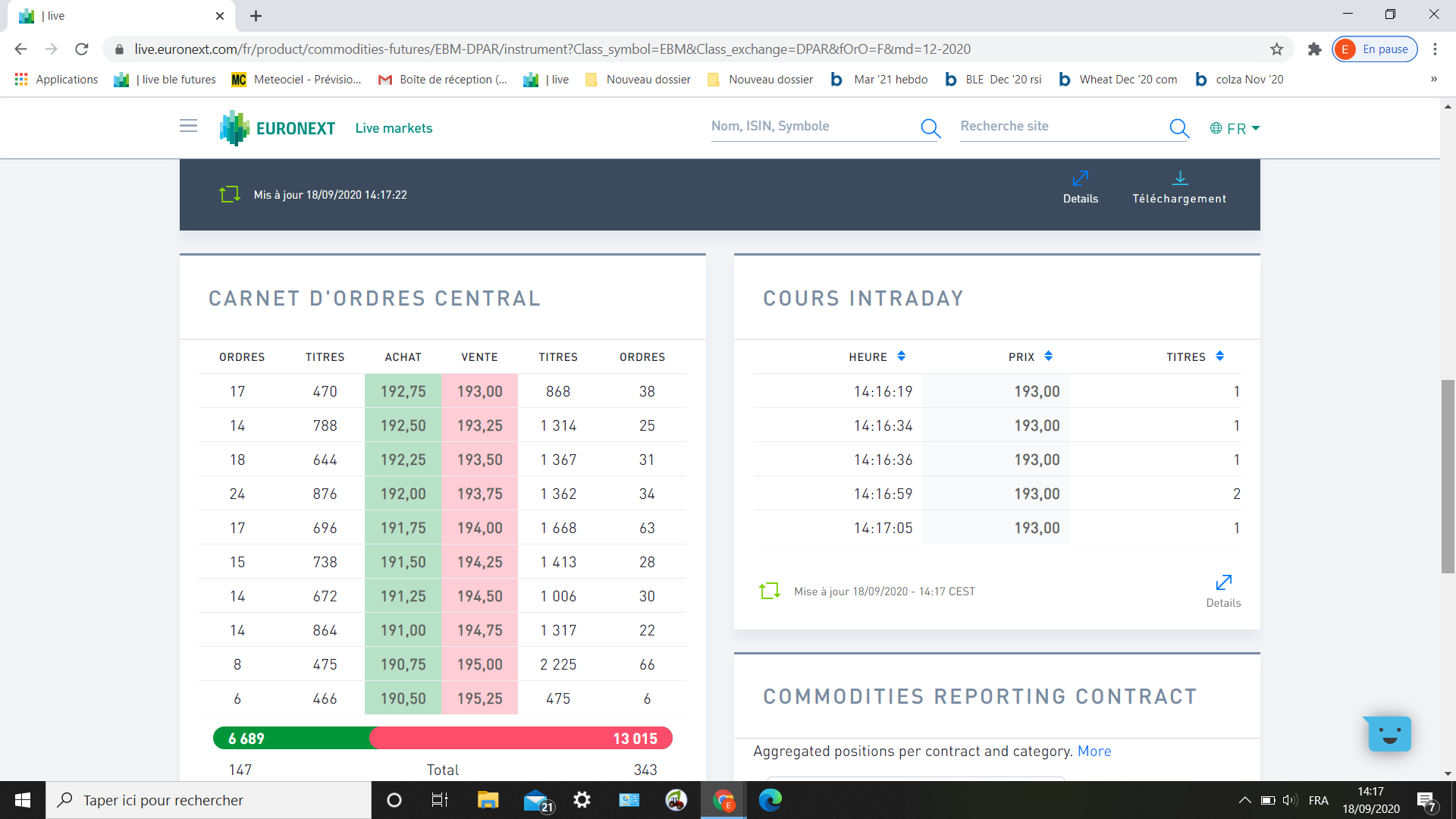Sort intraday table by PRIX arrows
Image resolution: width=1456 pixels, height=819 pixels.
click(x=1048, y=356)
